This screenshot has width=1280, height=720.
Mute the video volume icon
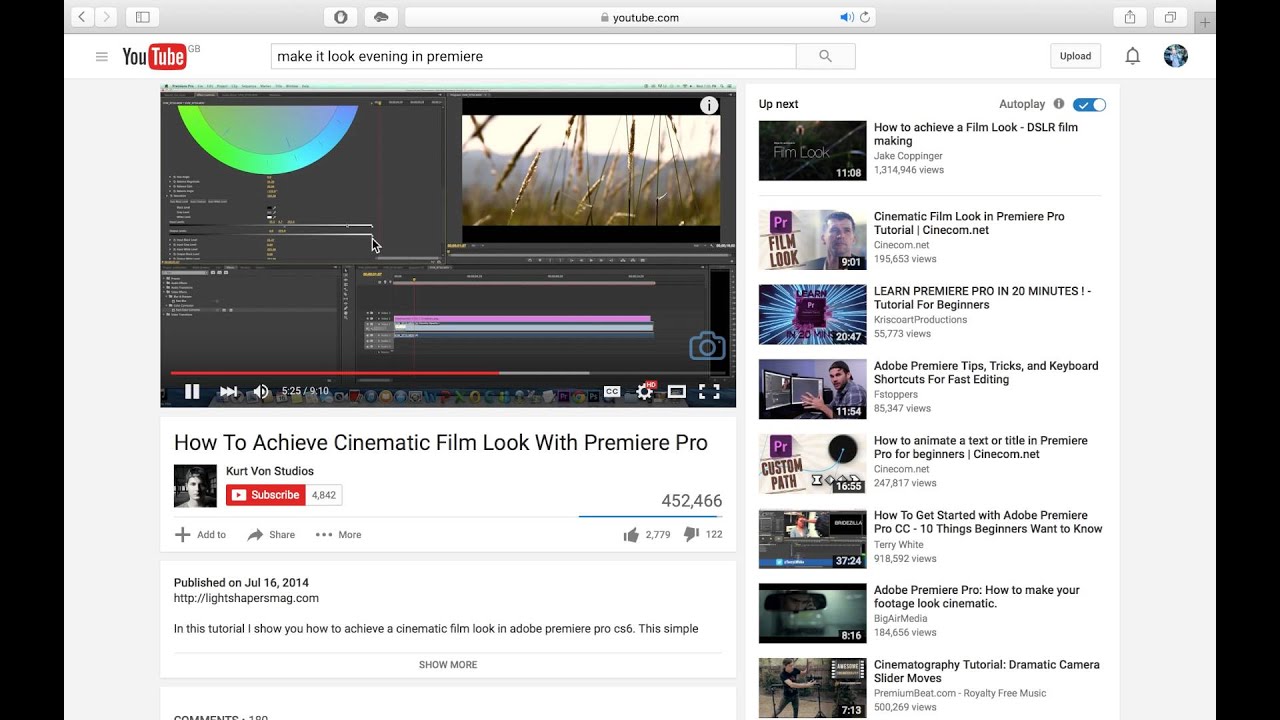click(261, 392)
